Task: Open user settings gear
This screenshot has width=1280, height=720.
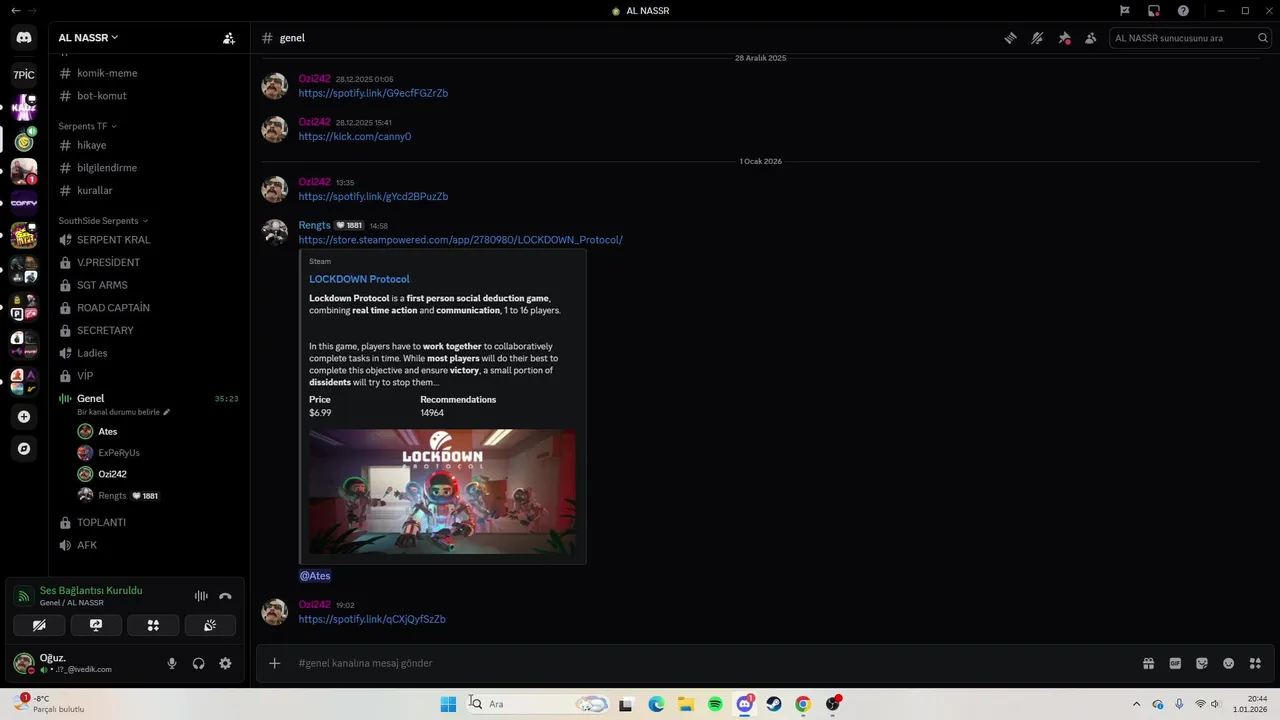Action: 225,663
